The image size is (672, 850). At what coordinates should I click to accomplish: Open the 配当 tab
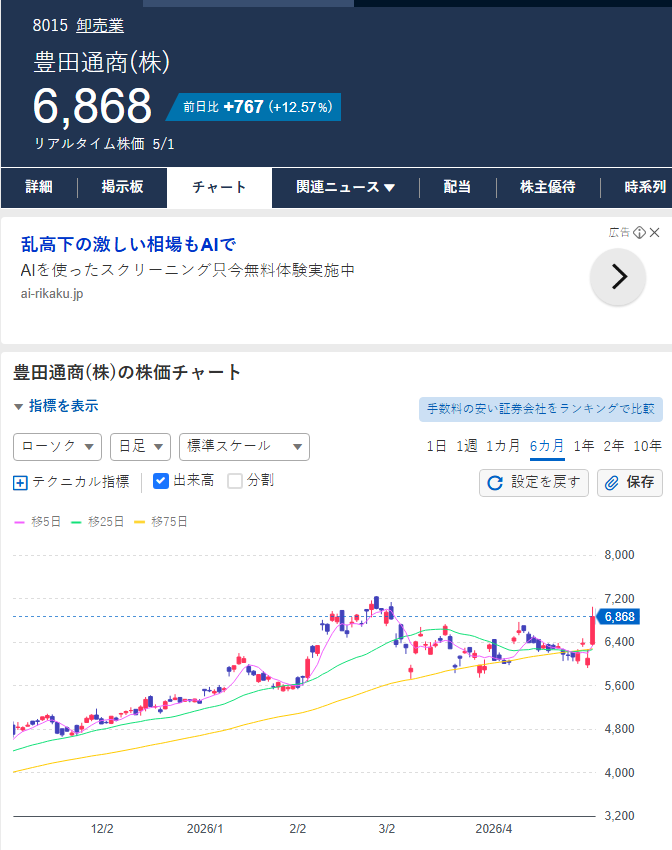tap(457, 187)
